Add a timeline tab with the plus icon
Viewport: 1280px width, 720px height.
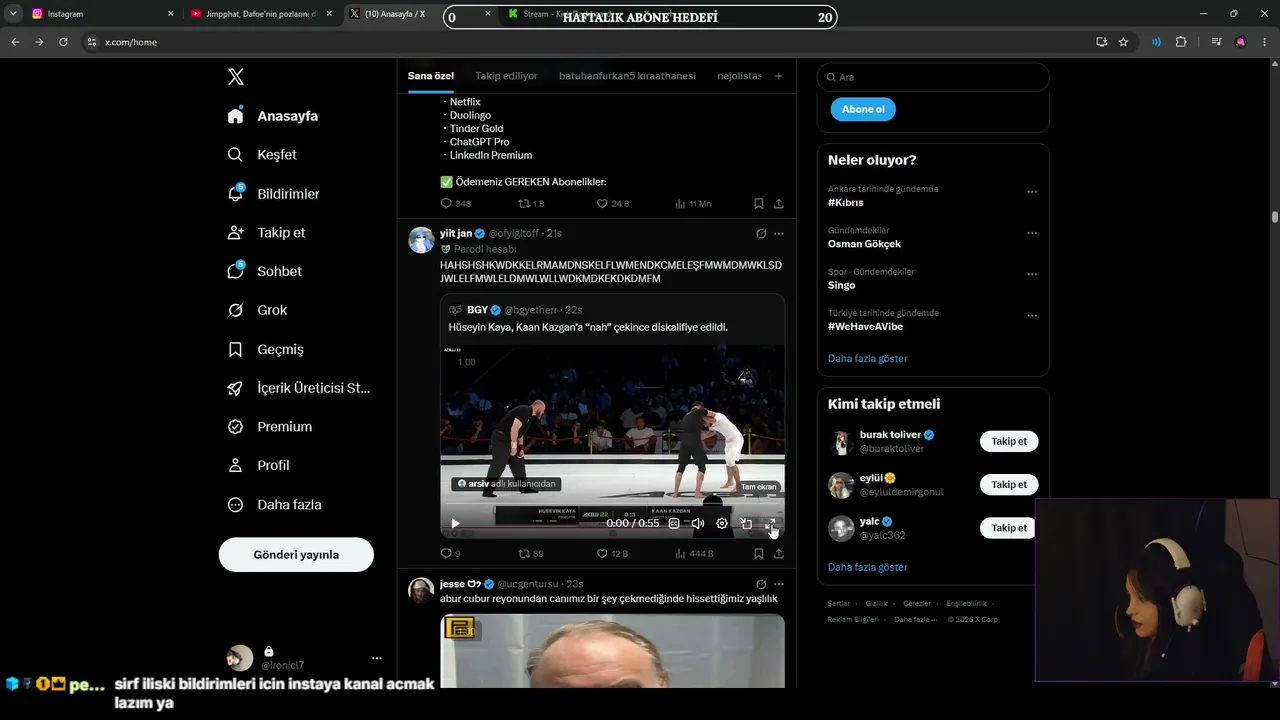[778, 76]
